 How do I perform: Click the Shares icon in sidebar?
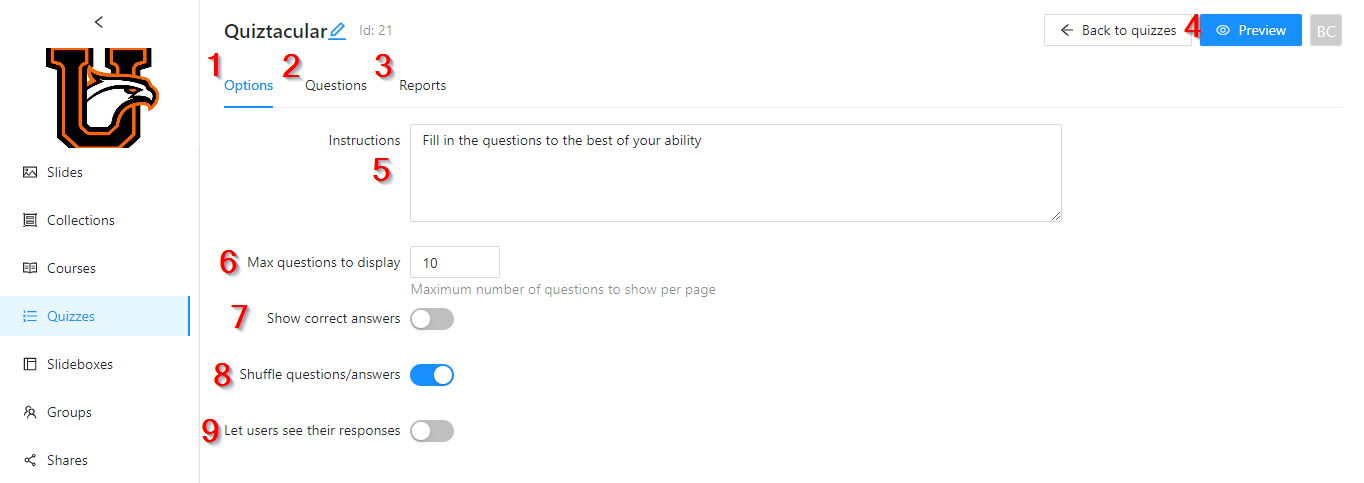pyautogui.click(x=30, y=460)
